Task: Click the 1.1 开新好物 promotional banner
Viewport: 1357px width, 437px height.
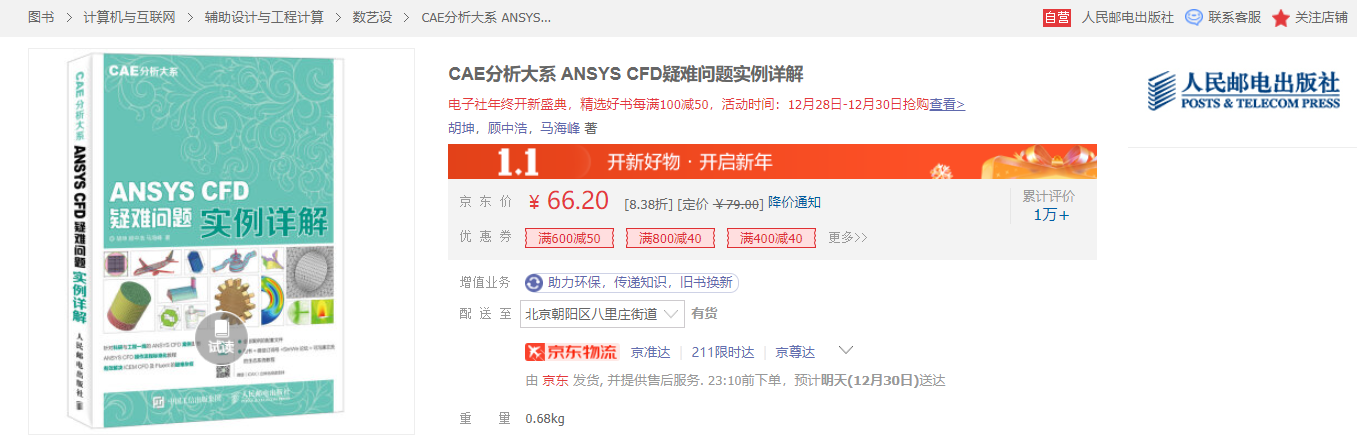Action: (772, 161)
